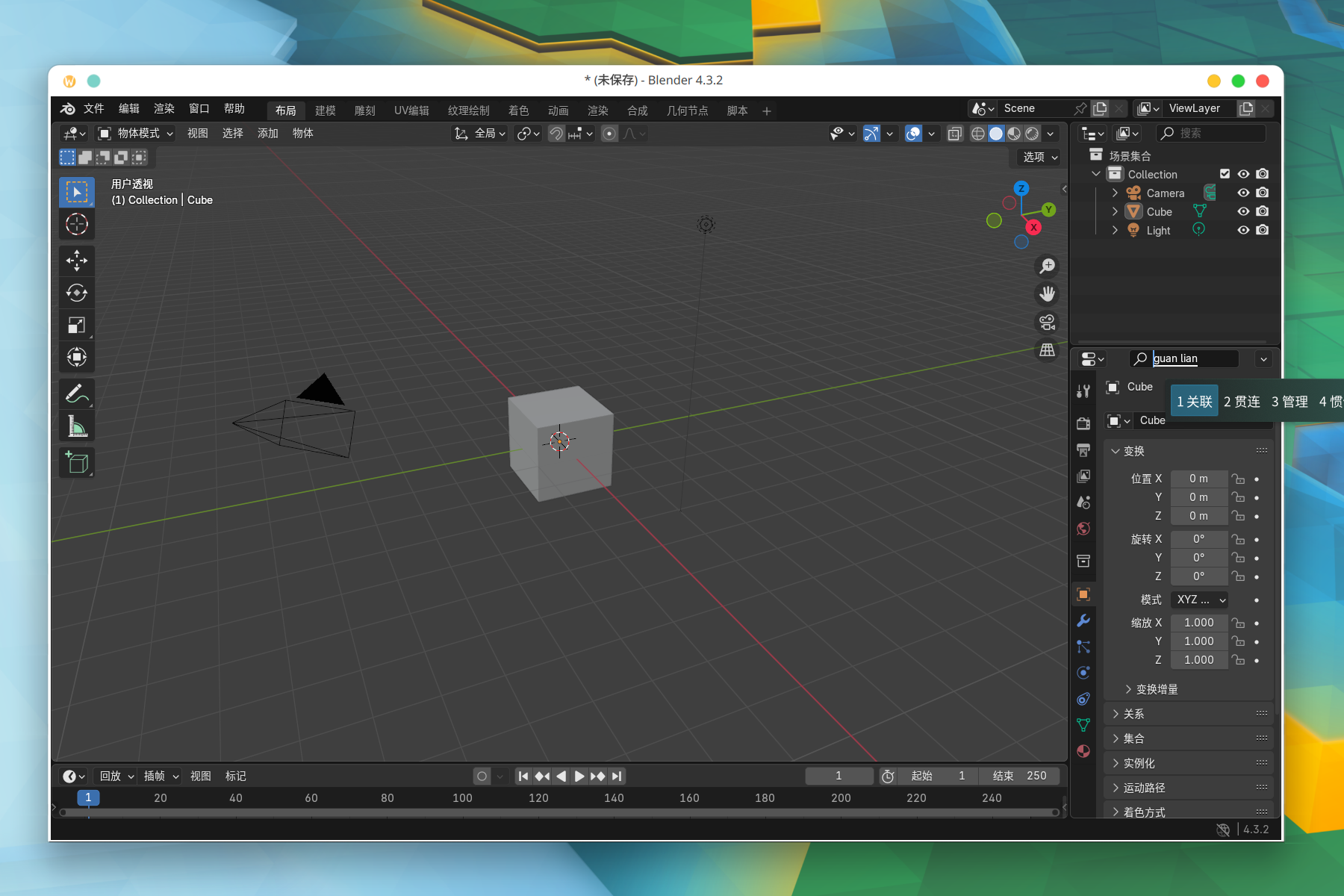Choose the Annotate pencil tool
This screenshot has height=896, width=1344.
77,393
